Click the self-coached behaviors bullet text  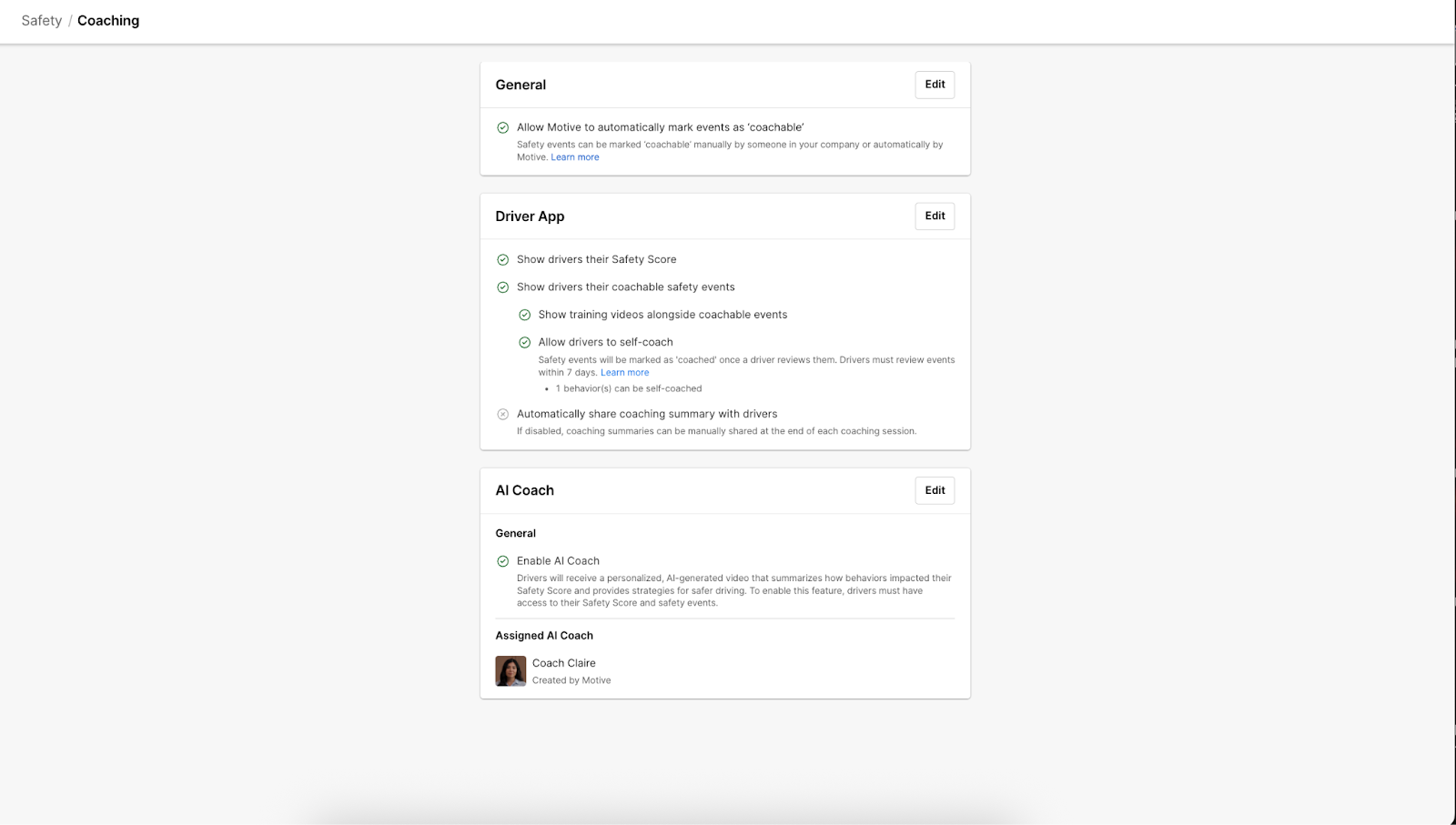[x=628, y=388]
